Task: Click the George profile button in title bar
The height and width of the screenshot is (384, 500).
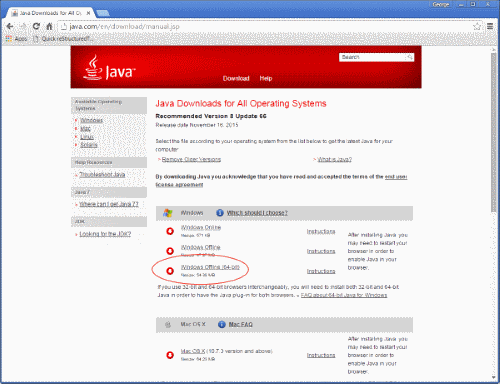Action: pyautogui.click(x=441, y=4)
